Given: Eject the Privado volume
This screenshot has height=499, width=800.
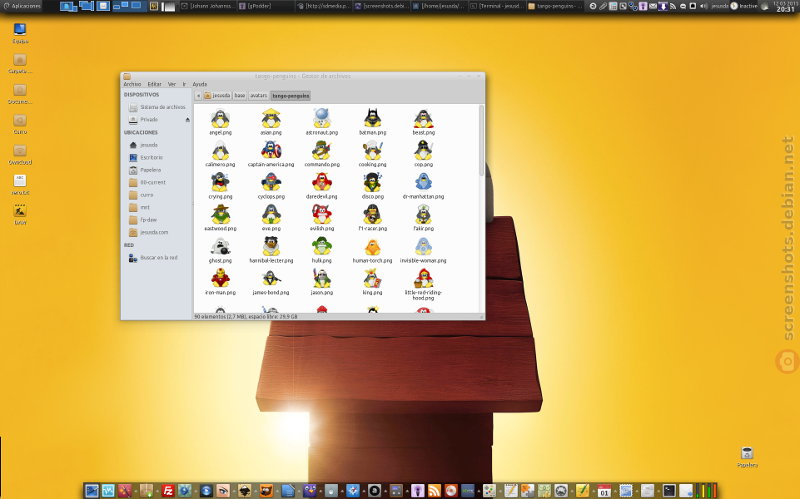Looking at the screenshot, I should [x=187, y=120].
